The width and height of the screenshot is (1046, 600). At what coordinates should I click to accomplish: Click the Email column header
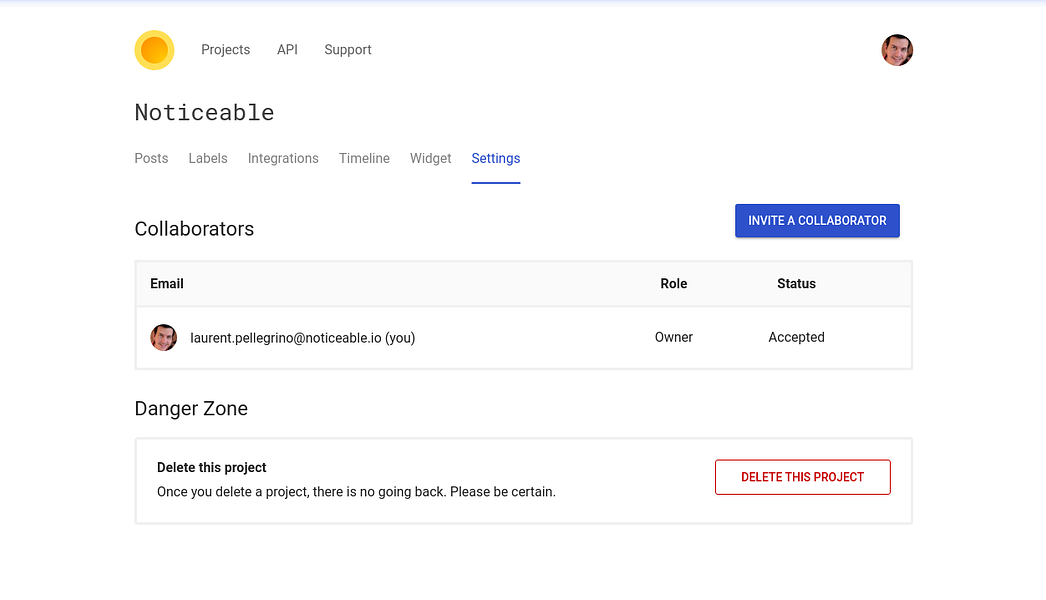167,284
